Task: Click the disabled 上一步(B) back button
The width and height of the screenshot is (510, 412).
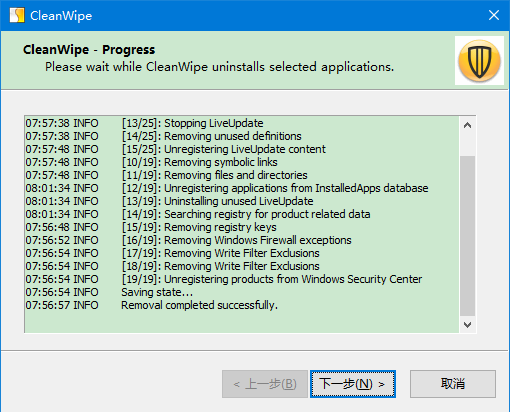Action: click(x=265, y=384)
